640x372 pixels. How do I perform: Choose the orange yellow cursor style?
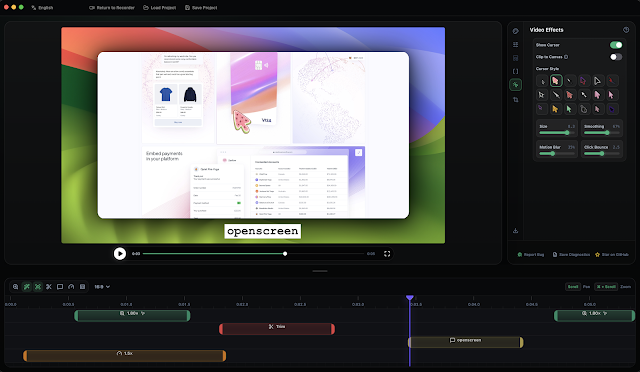[x=555, y=109]
